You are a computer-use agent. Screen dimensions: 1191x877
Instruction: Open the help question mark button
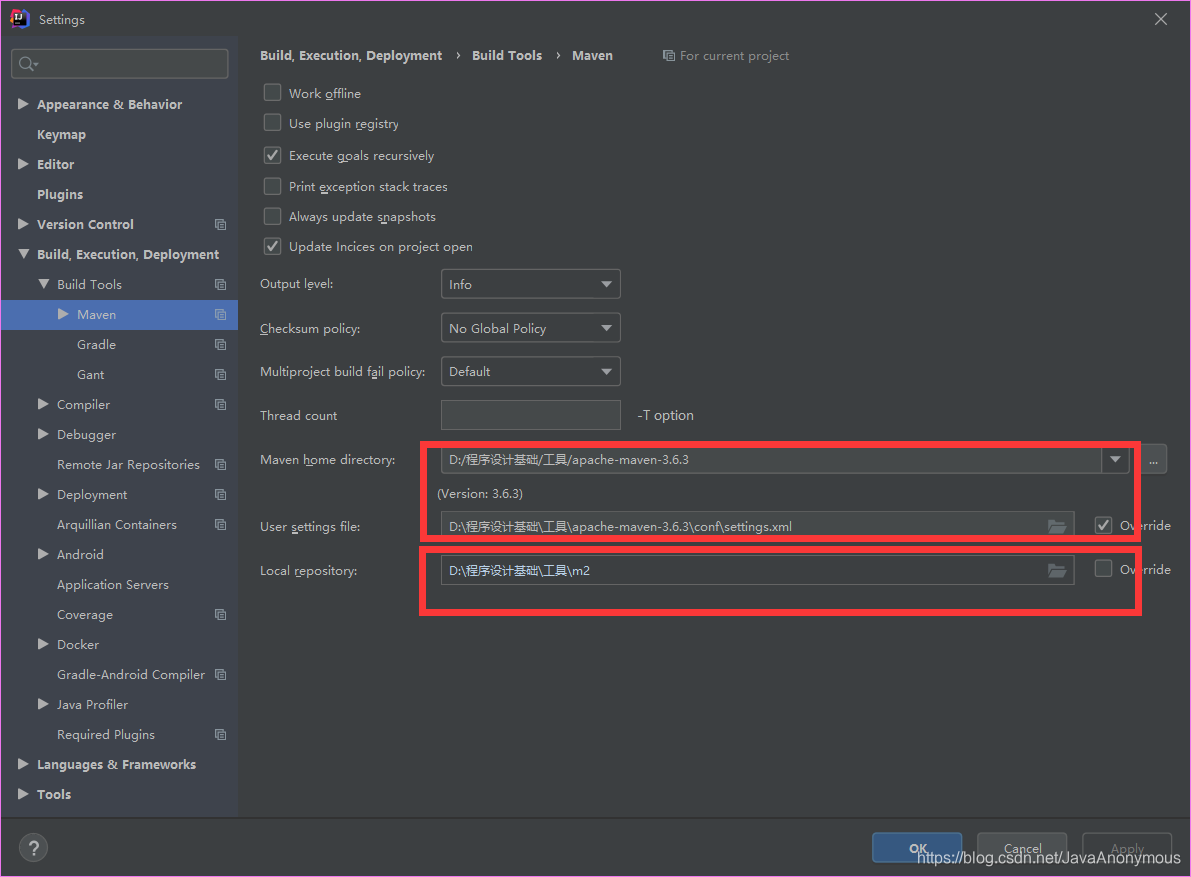click(x=33, y=848)
